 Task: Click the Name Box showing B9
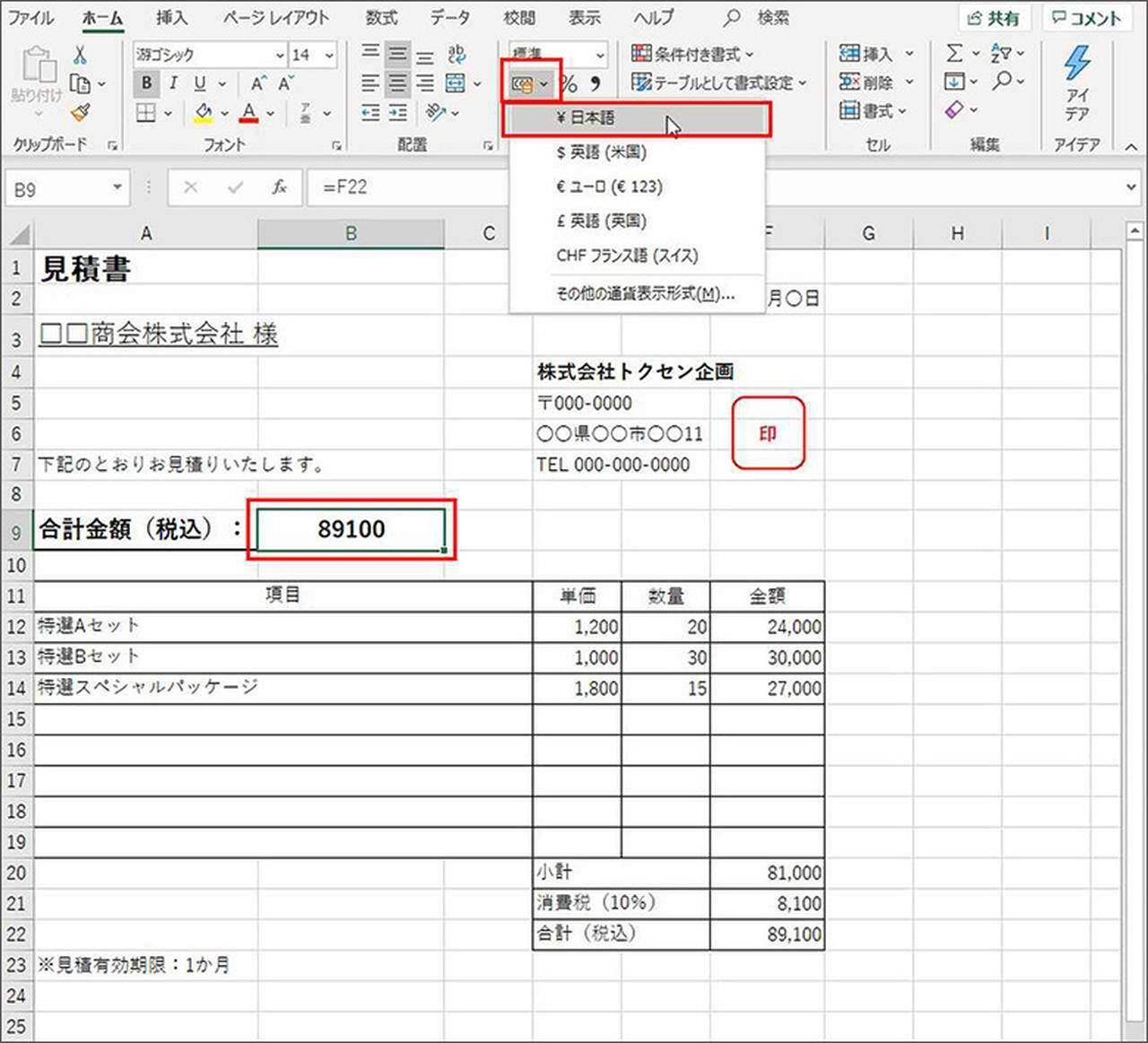65,188
